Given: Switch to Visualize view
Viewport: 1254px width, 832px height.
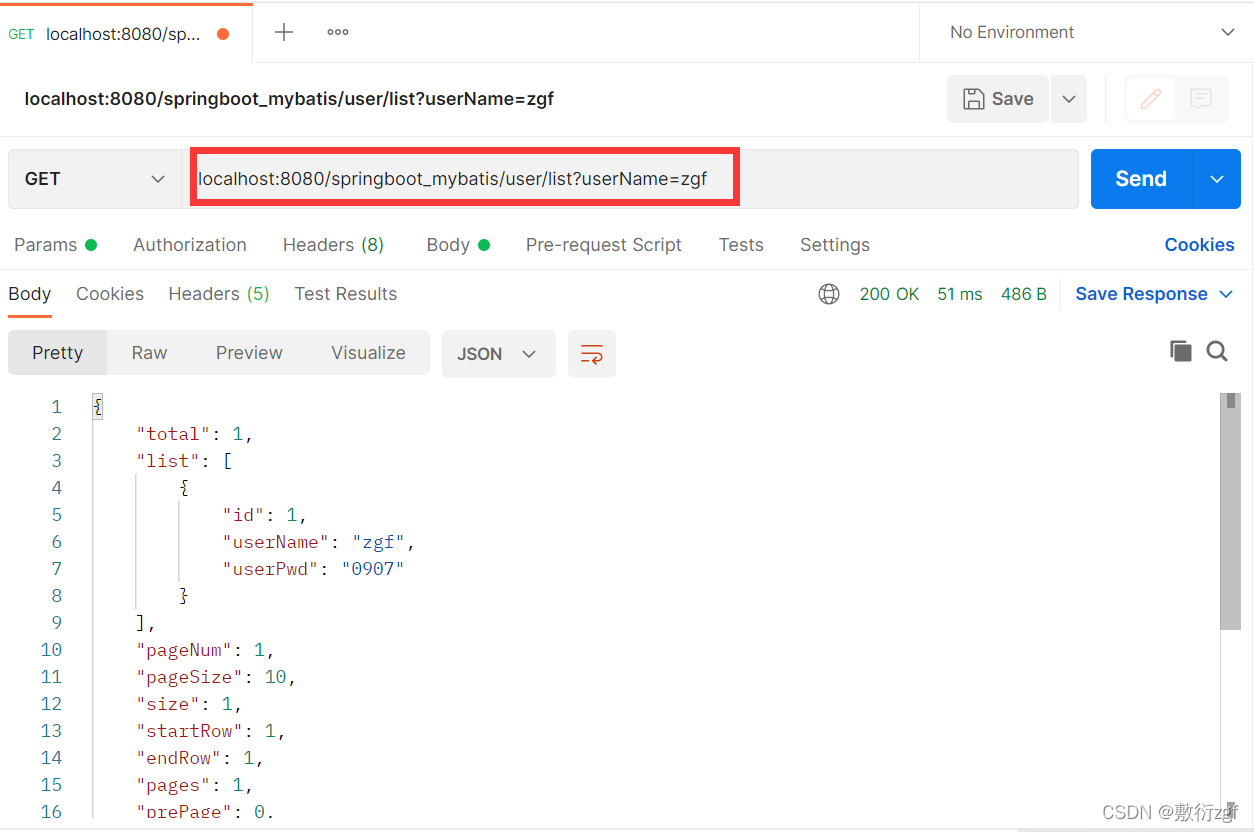Looking at the screenshot, I should click(369, 353).
